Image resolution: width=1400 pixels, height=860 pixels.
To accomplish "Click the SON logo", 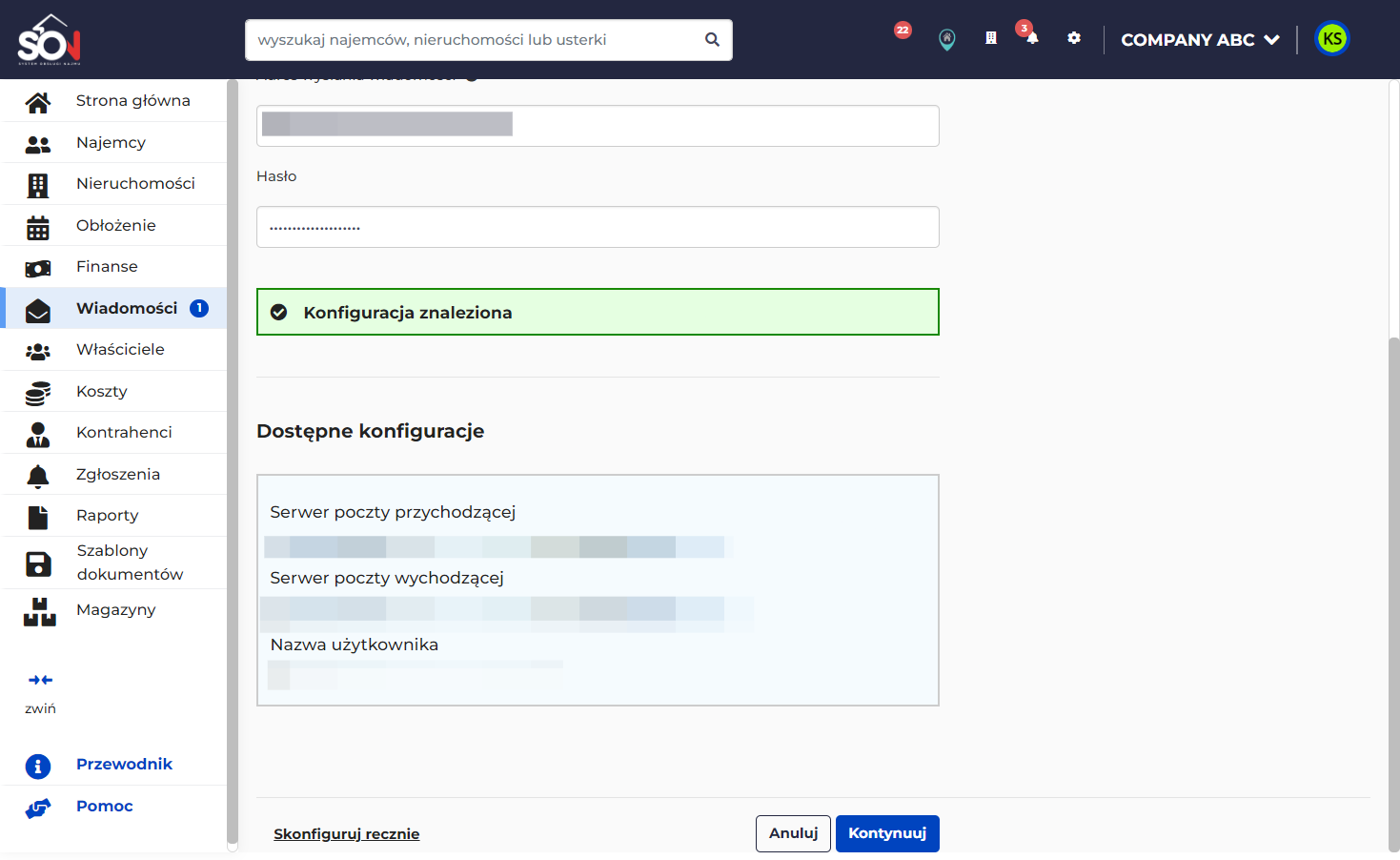I will pos(50,39).
